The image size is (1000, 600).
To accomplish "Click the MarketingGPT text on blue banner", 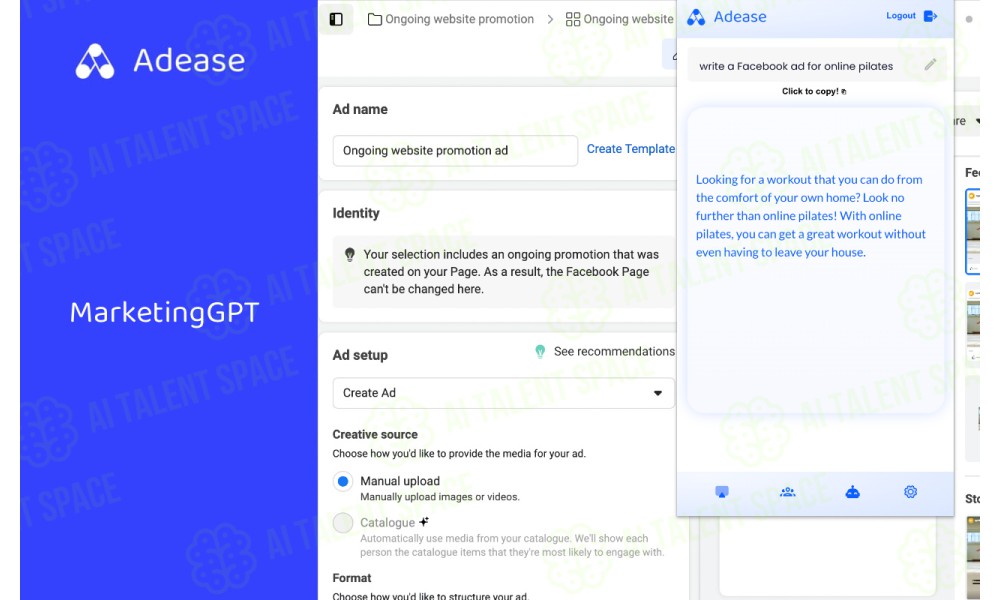I will click(165, 312).
